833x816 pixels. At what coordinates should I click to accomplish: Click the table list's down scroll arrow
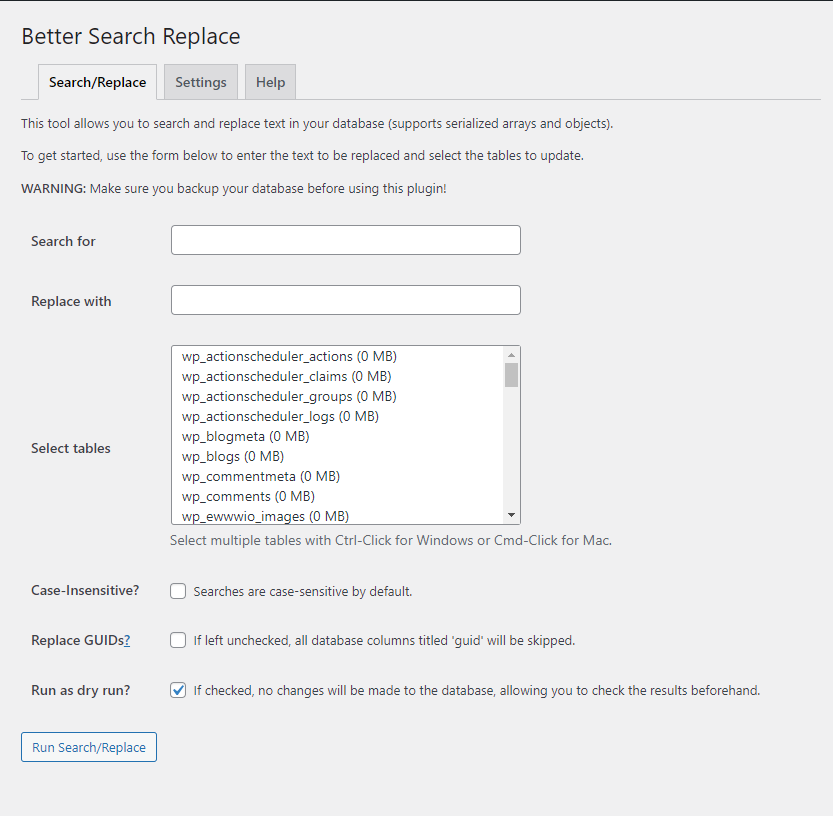click(x=511, y=514)
